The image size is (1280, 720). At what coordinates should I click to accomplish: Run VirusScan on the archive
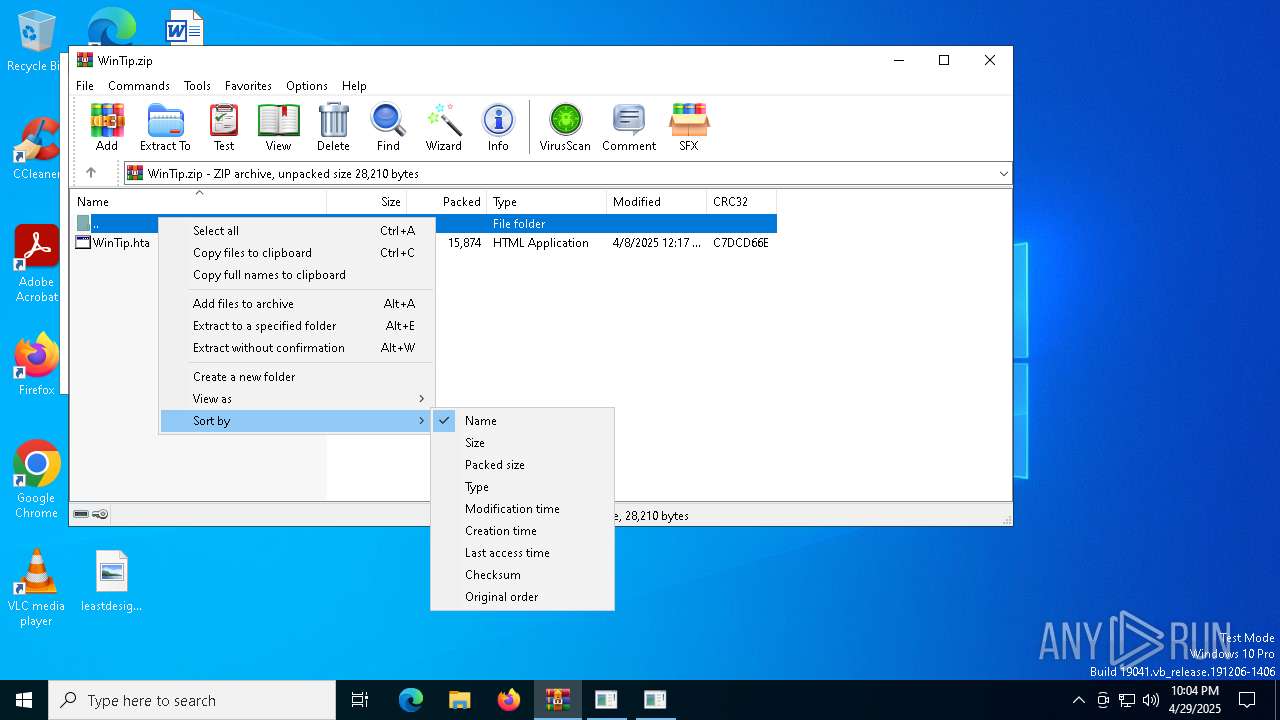[x=565, y=127]
